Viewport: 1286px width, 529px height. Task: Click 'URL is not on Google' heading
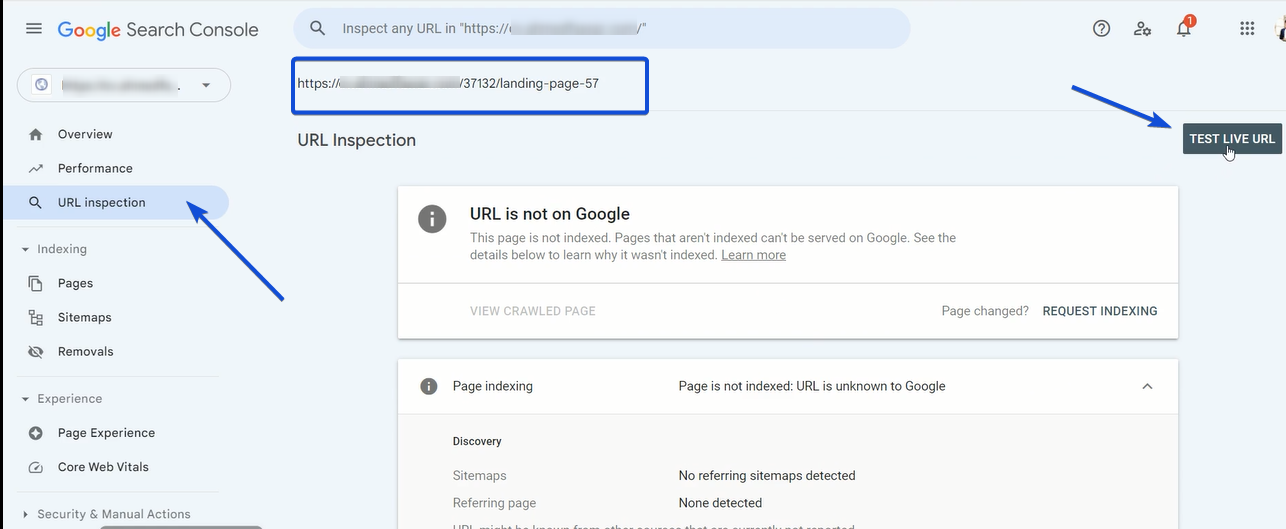[550, 213]
